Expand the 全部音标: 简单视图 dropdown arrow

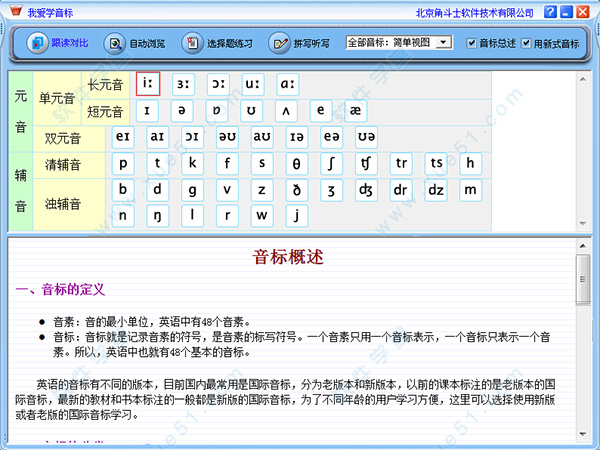pos(443,42)
